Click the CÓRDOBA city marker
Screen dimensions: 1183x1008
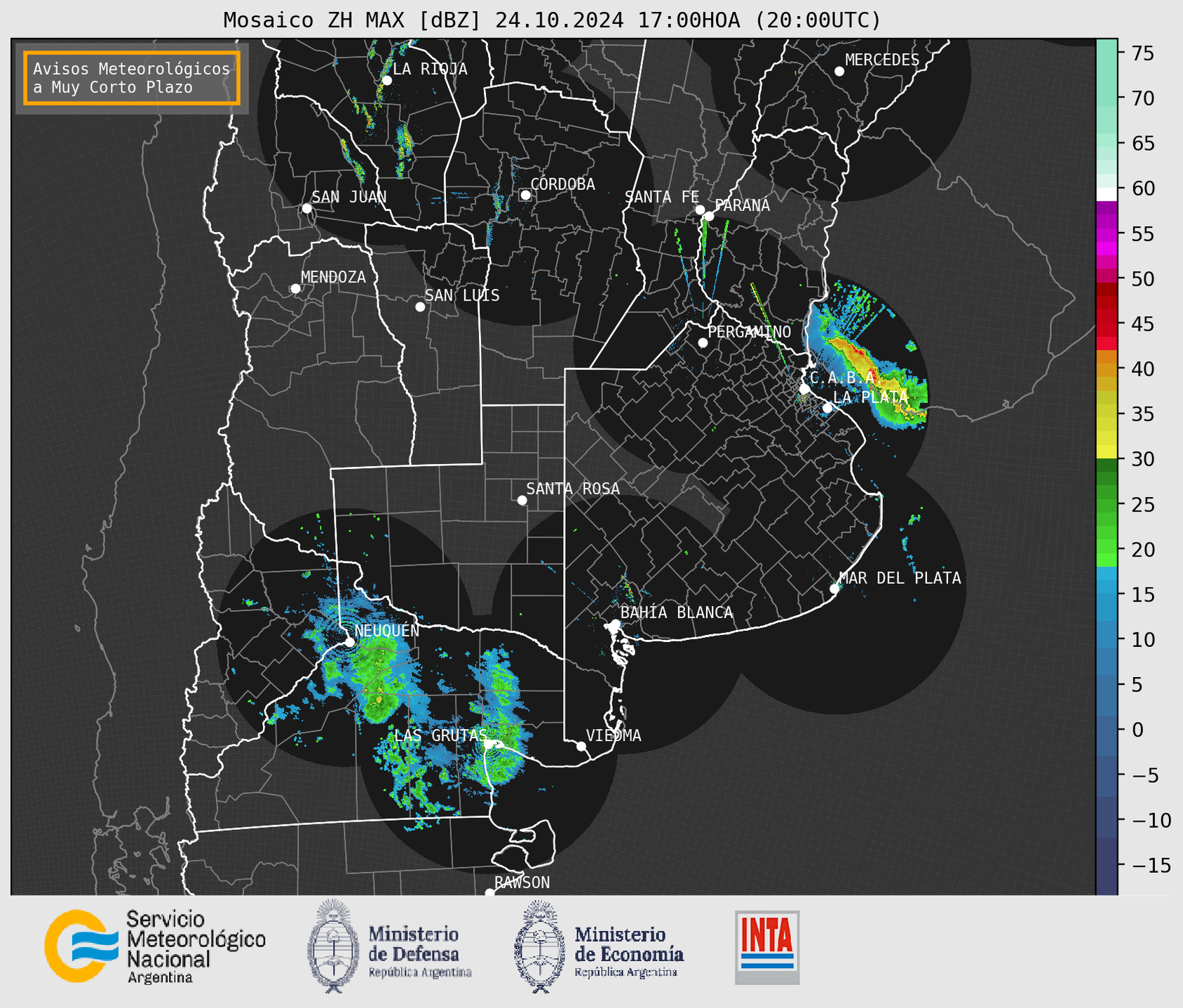coord(525,195)
